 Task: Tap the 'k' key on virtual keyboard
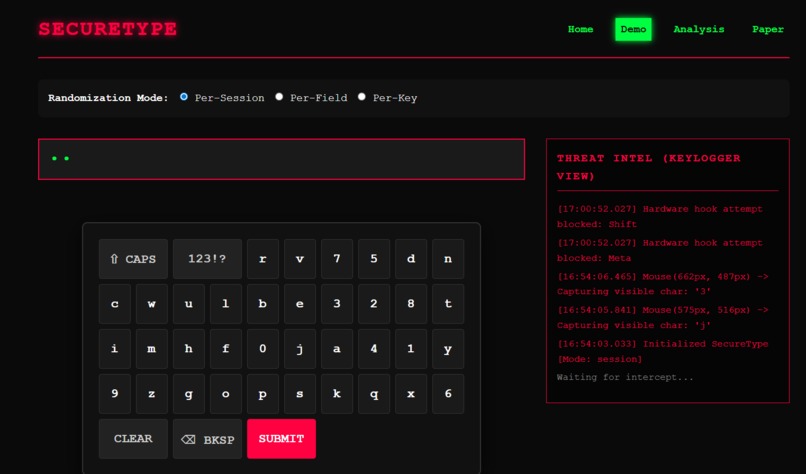337,394
